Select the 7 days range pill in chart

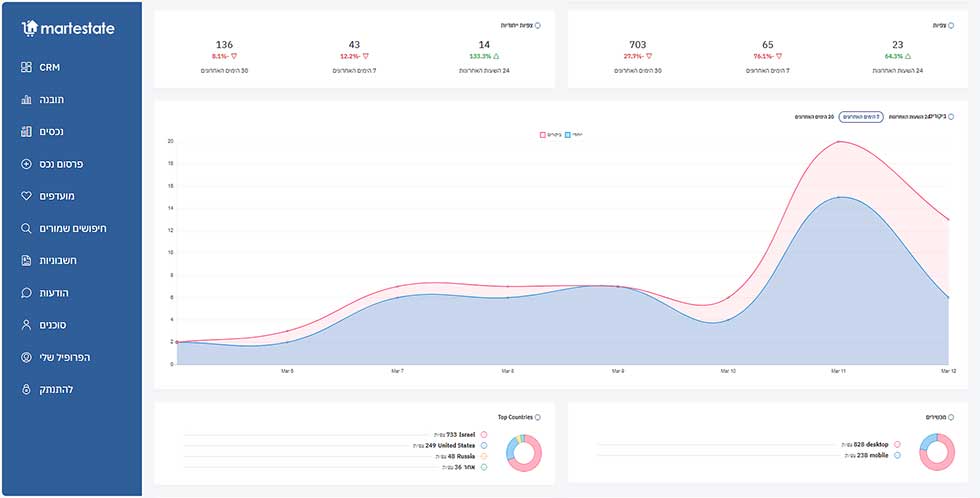coord(861,117)
